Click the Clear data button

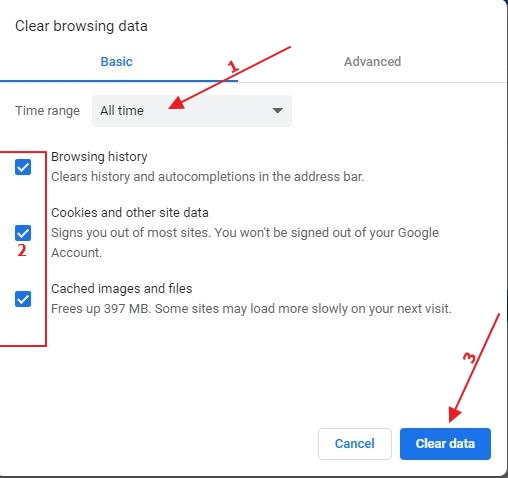tap(445, 444)
